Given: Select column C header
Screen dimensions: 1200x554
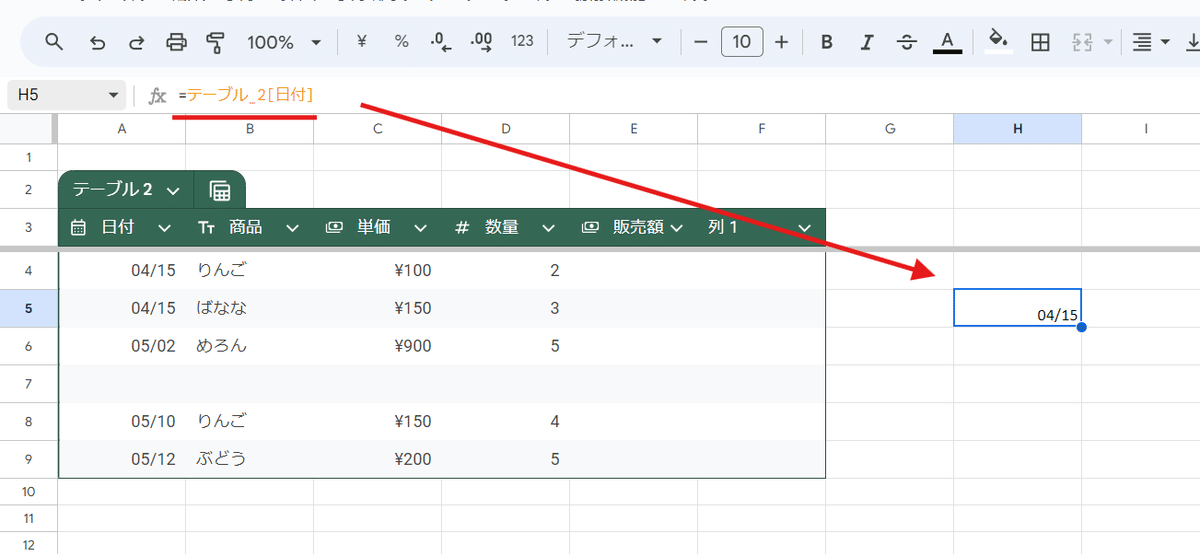Looking at the screenshot, I should [377, 128].
